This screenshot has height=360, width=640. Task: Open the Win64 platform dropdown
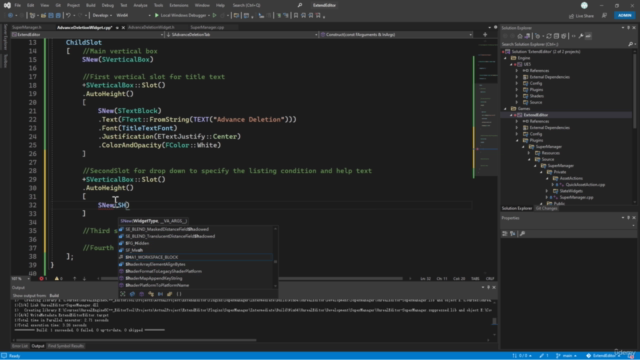133,16
